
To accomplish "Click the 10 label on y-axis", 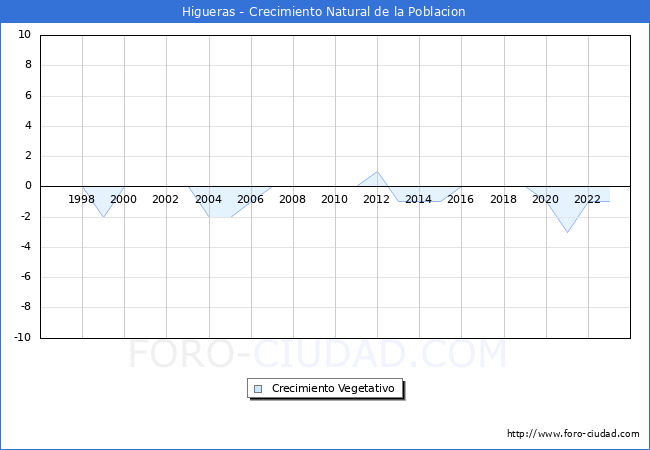I will (25, 35).
